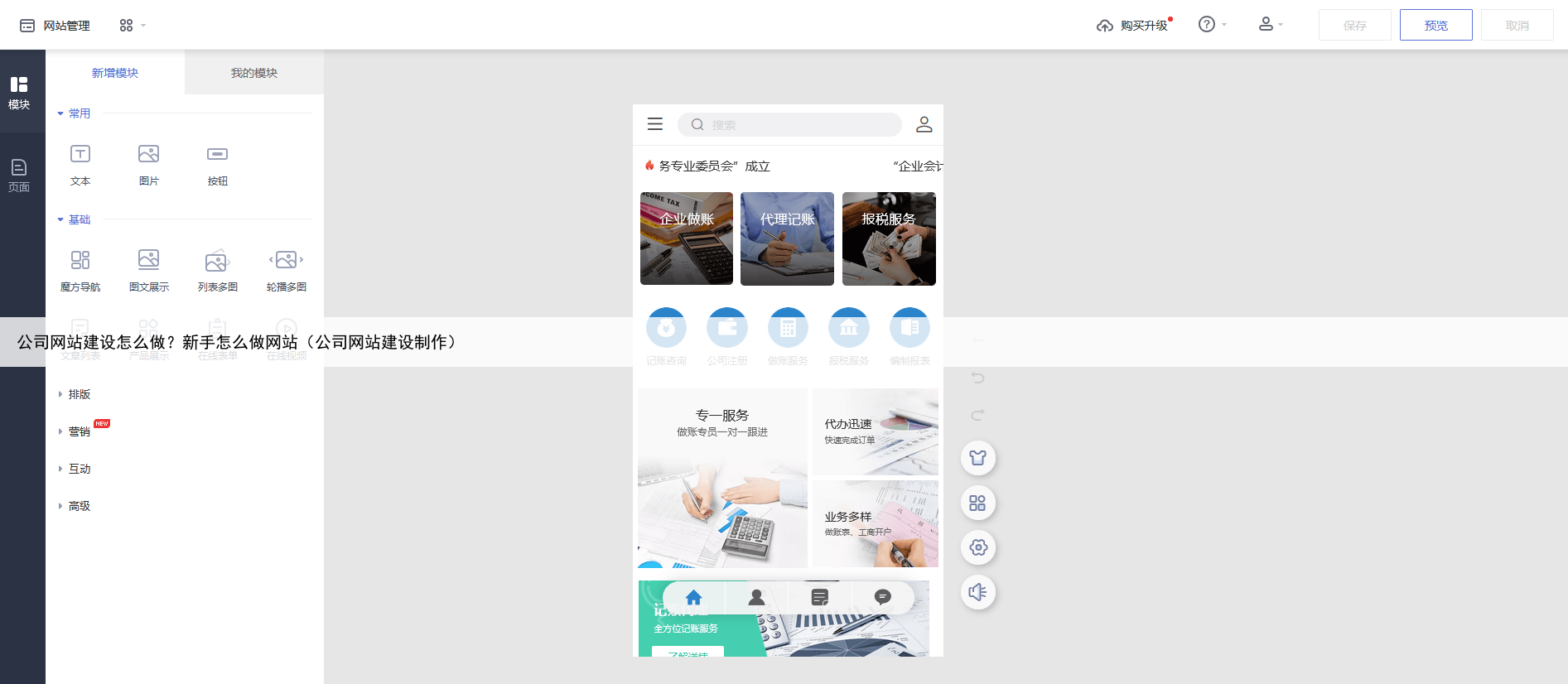Switch to the 我的模块 tab
This screenshot has width=1568, height=684.
pyautogui.click(x=254, y=73)
